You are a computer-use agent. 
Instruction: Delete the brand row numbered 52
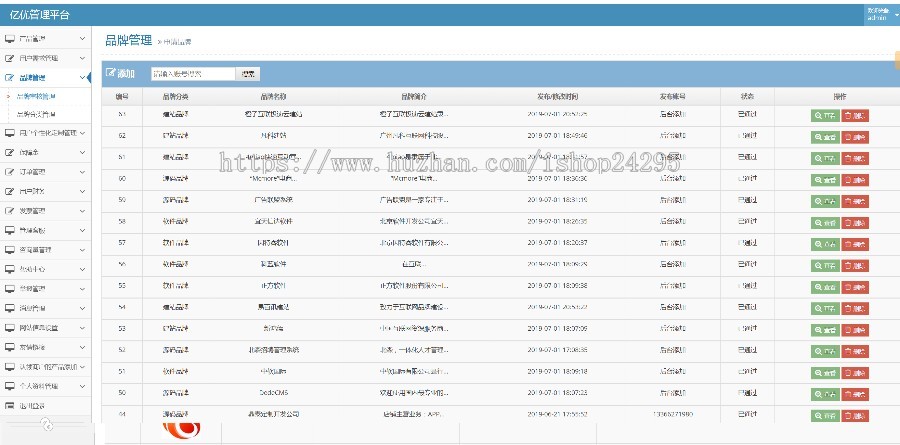855,351
